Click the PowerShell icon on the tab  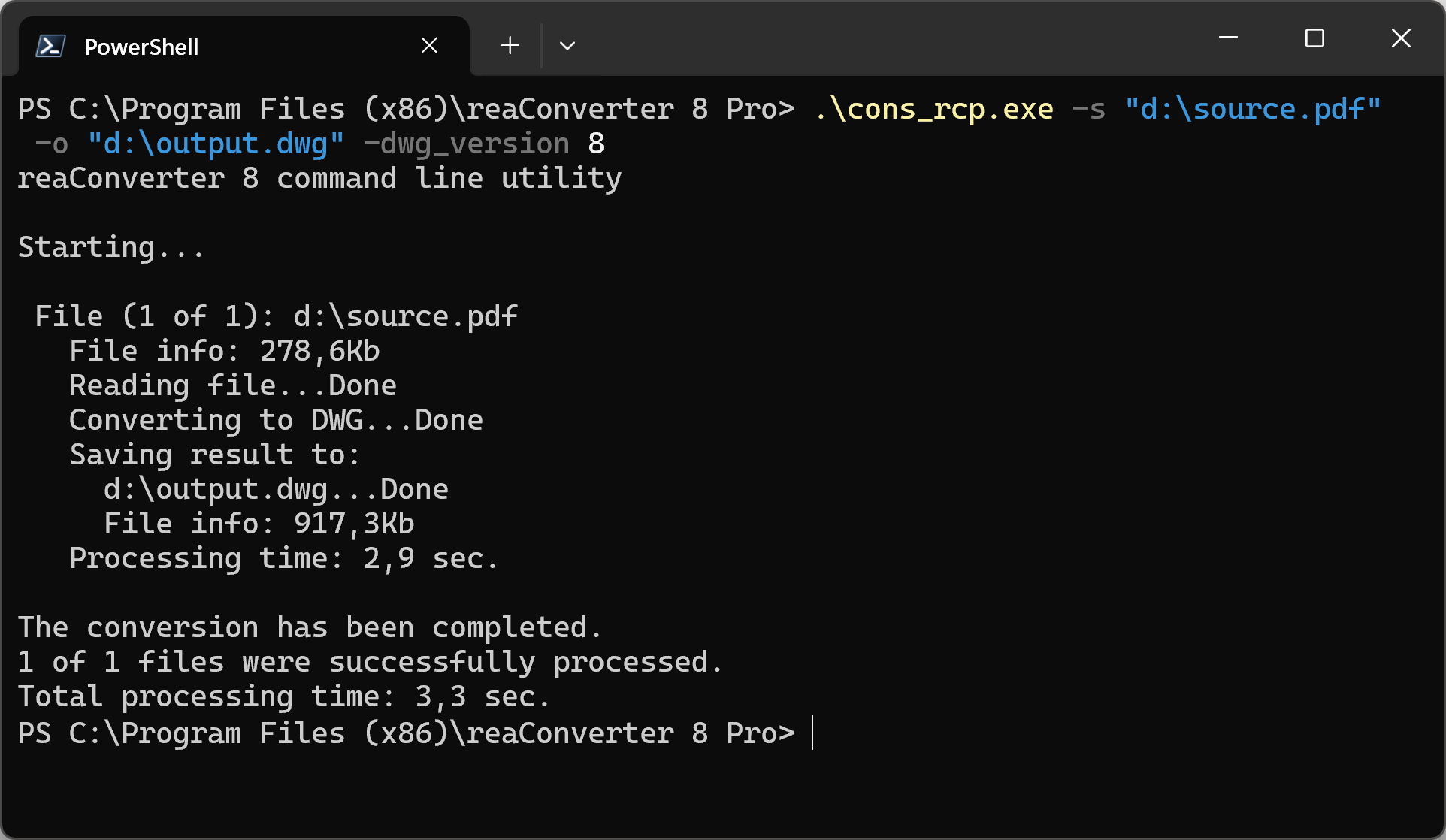(x=50, y=47)
